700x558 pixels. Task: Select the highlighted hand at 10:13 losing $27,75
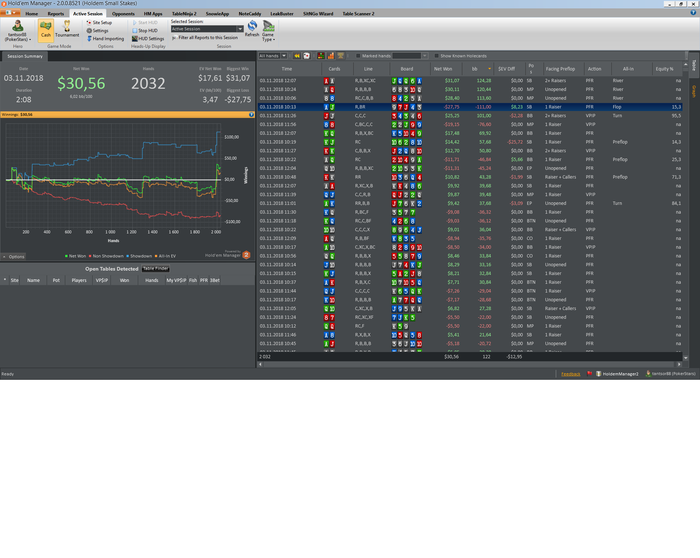(470, 107)
